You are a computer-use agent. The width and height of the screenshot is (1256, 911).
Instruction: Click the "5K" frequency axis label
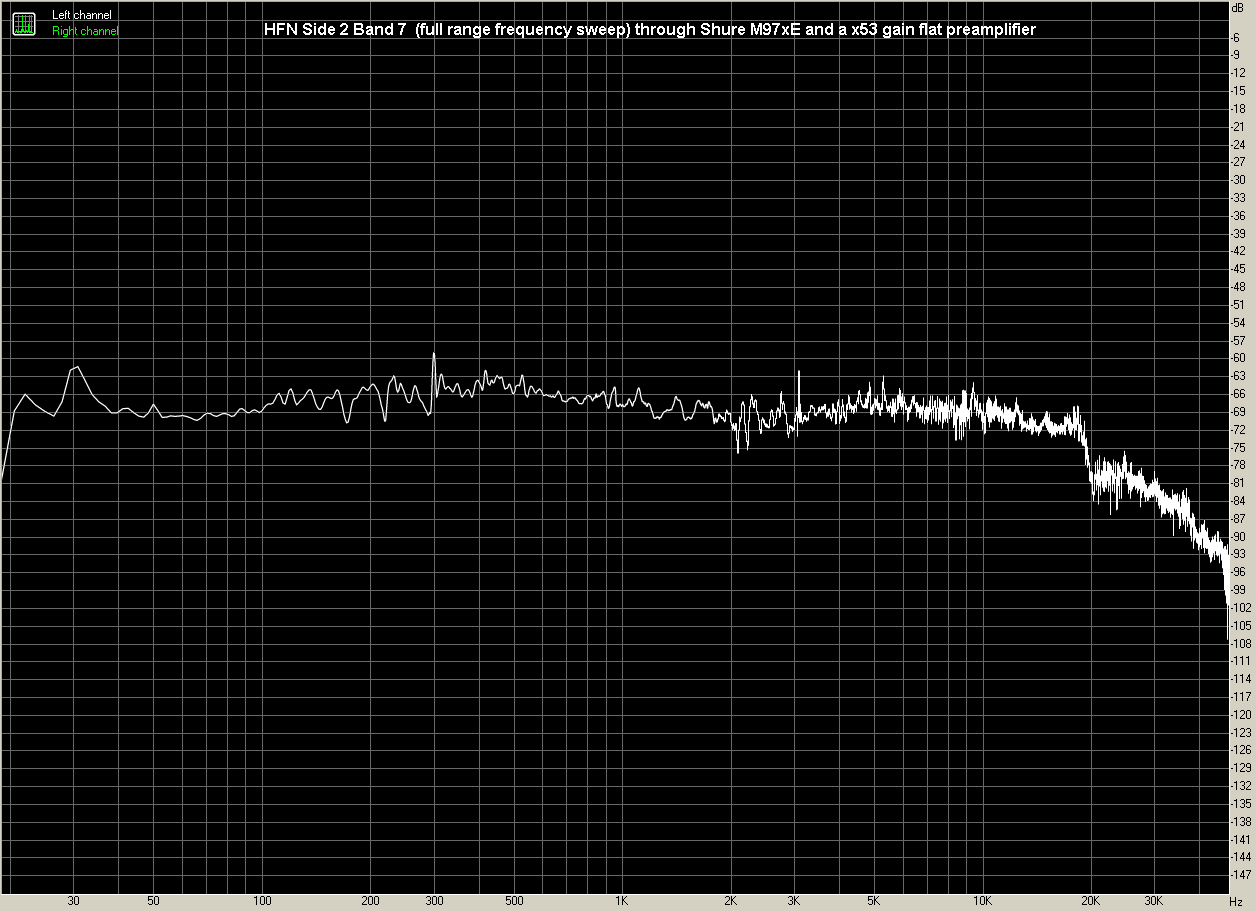874,902
